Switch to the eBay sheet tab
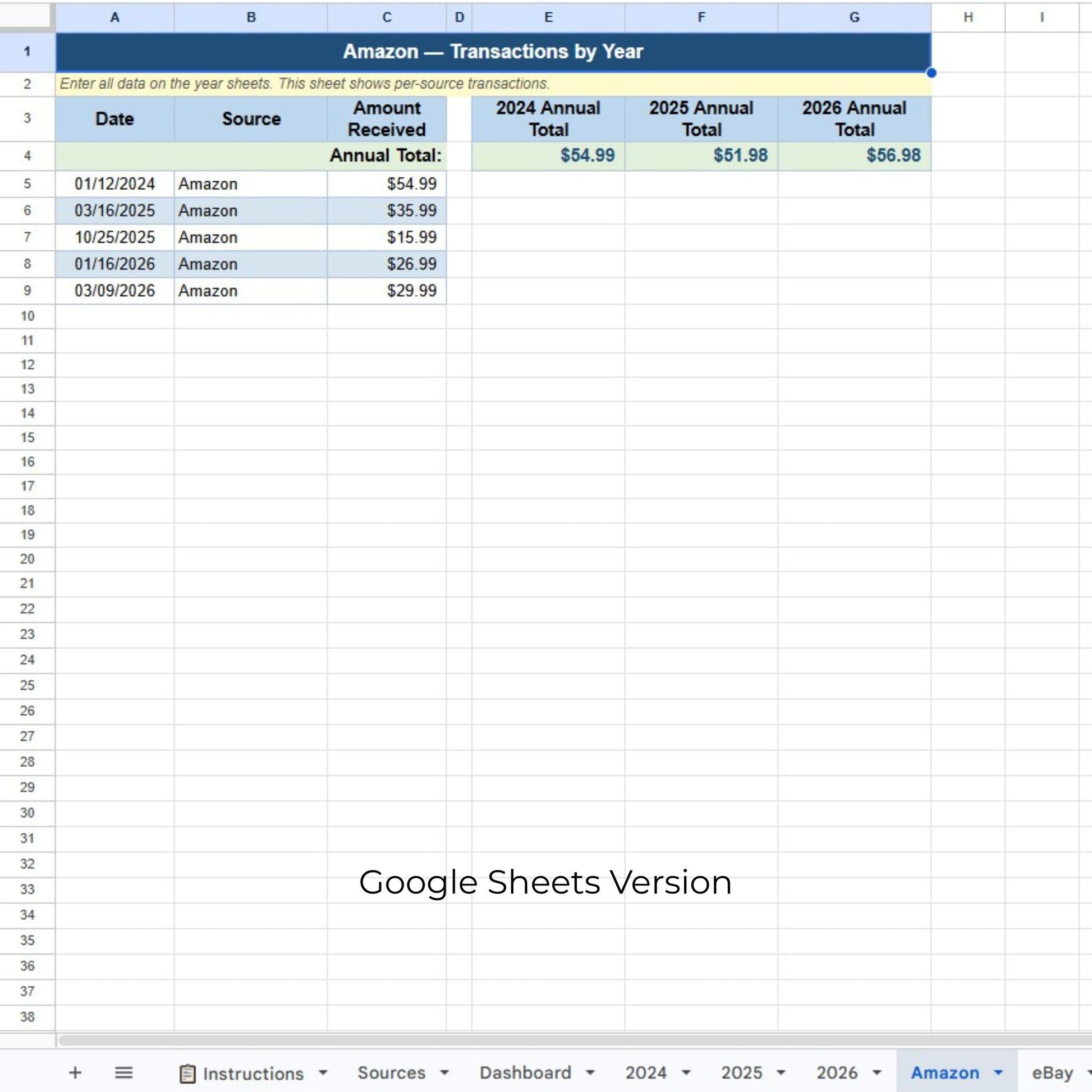 click(1052, 1072)
